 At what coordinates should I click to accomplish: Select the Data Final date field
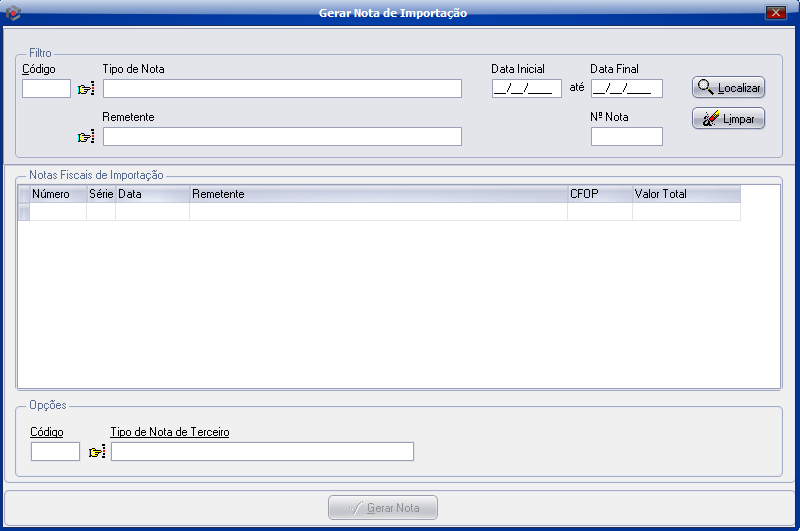626,88
